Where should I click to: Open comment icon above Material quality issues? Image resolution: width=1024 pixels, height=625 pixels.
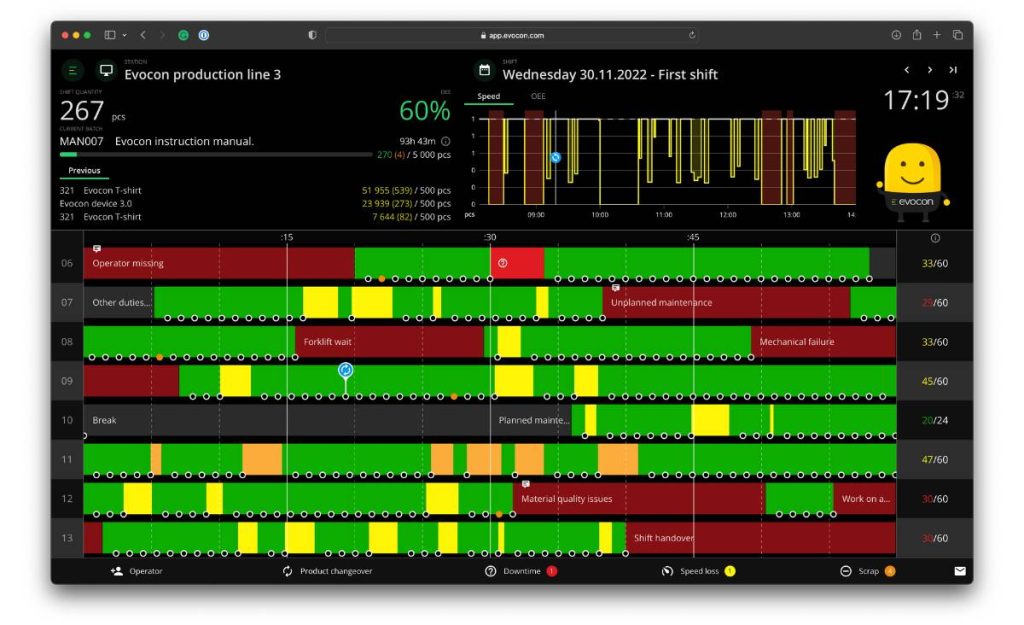click(x=526, y=484)
